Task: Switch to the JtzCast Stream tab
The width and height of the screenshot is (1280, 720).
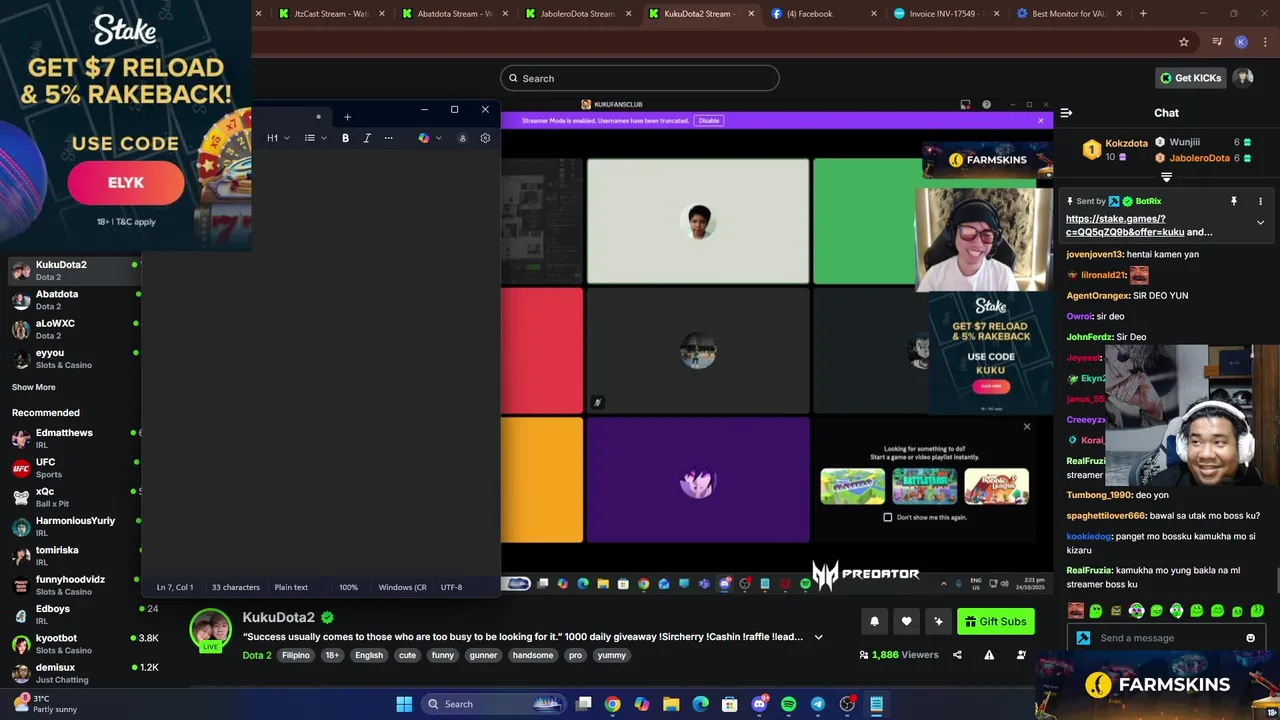Action: (331, 14)
